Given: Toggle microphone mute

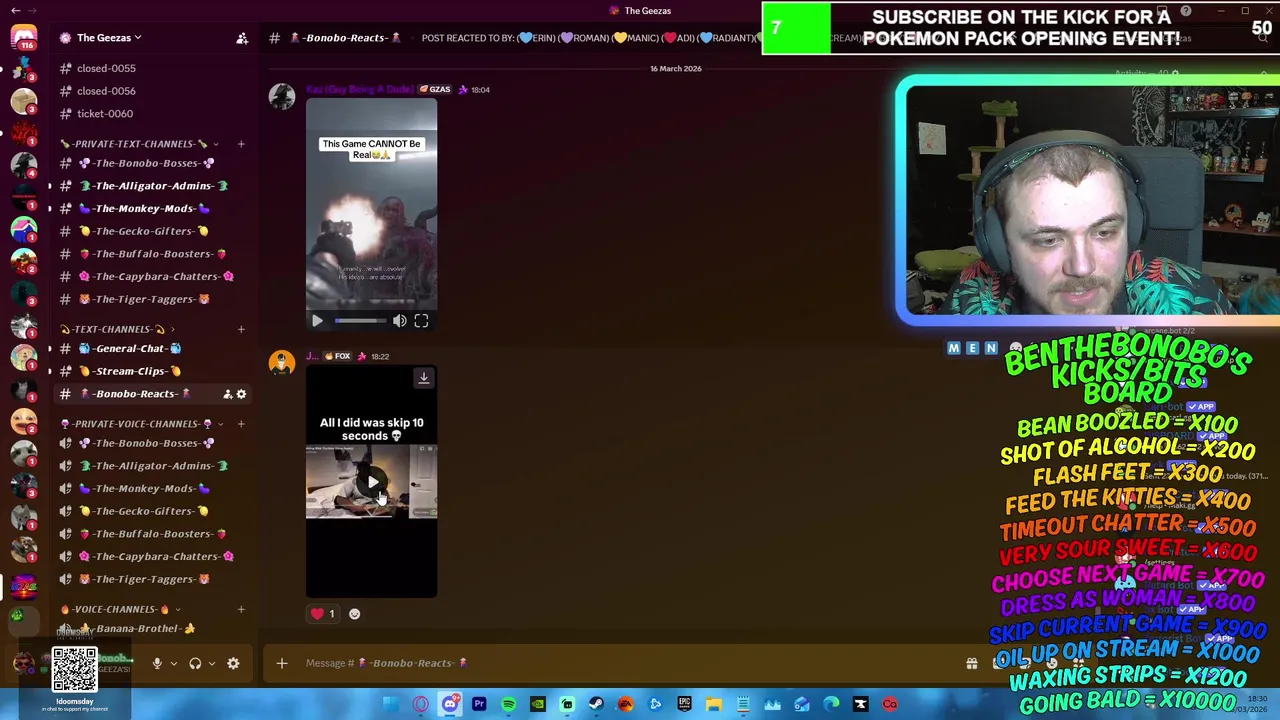Looking at the screenshot, I should point(157,663).
